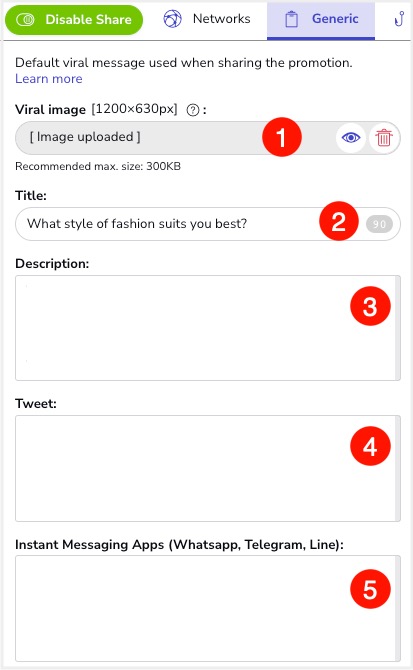Select the Generic tab

pyautogui.click(x=321, y=20)
